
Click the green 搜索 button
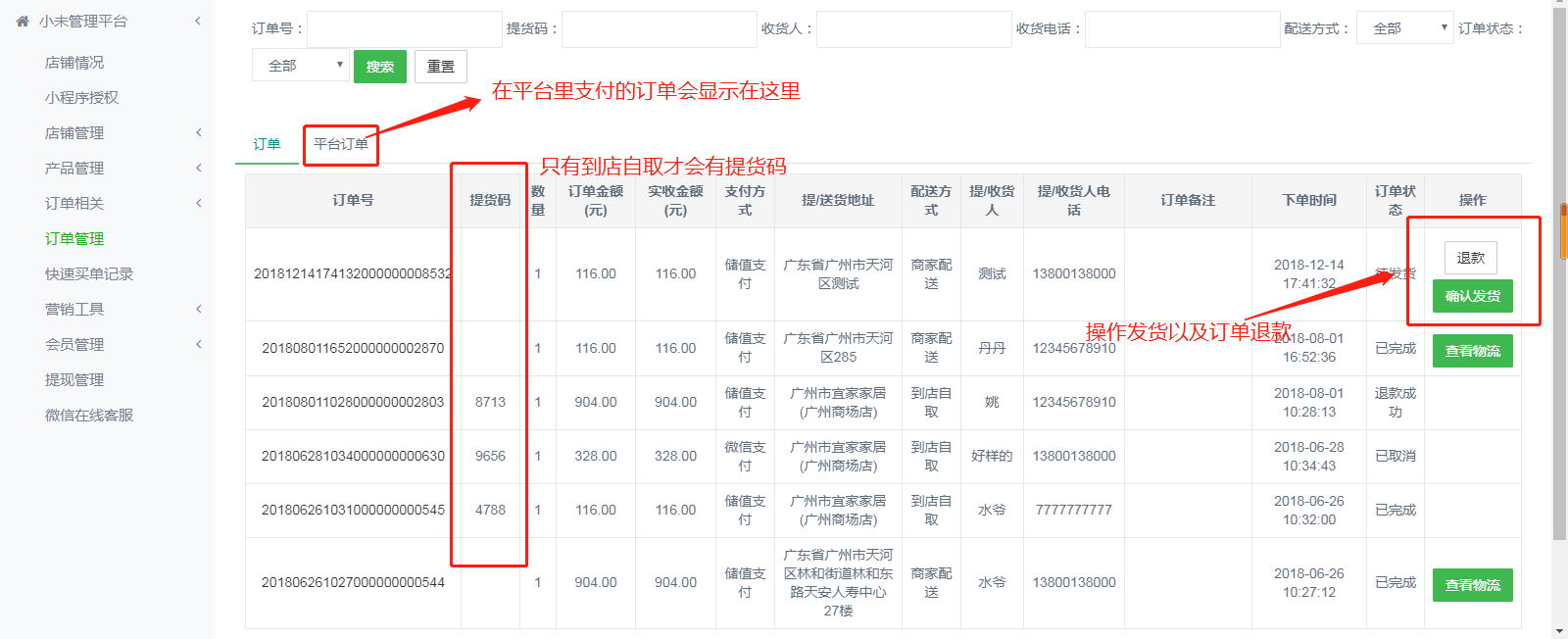(x=379, y=67)
